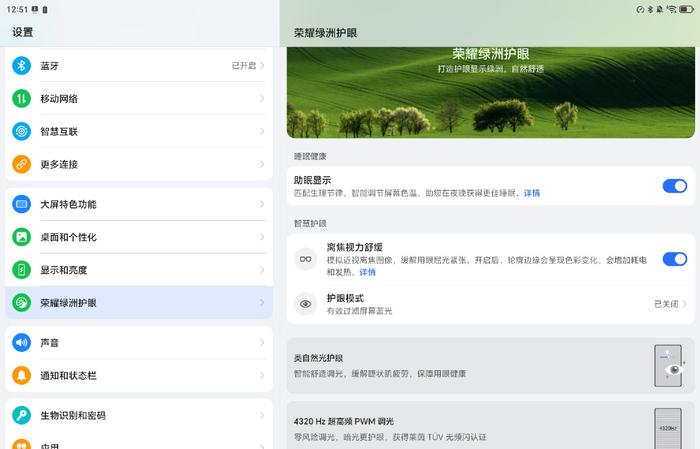Tap the 4320Hz phone illustration
This screenshot has width=700, height=449.
(x=668, y=428)
